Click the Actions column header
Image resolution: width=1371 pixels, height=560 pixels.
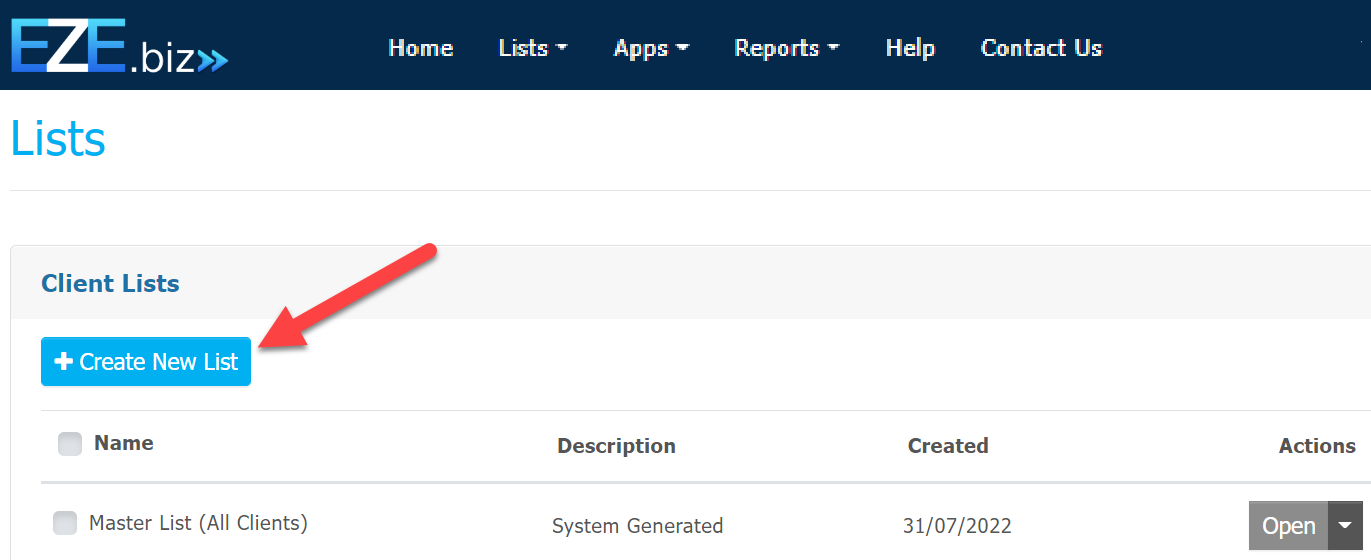click(1316, 446)
